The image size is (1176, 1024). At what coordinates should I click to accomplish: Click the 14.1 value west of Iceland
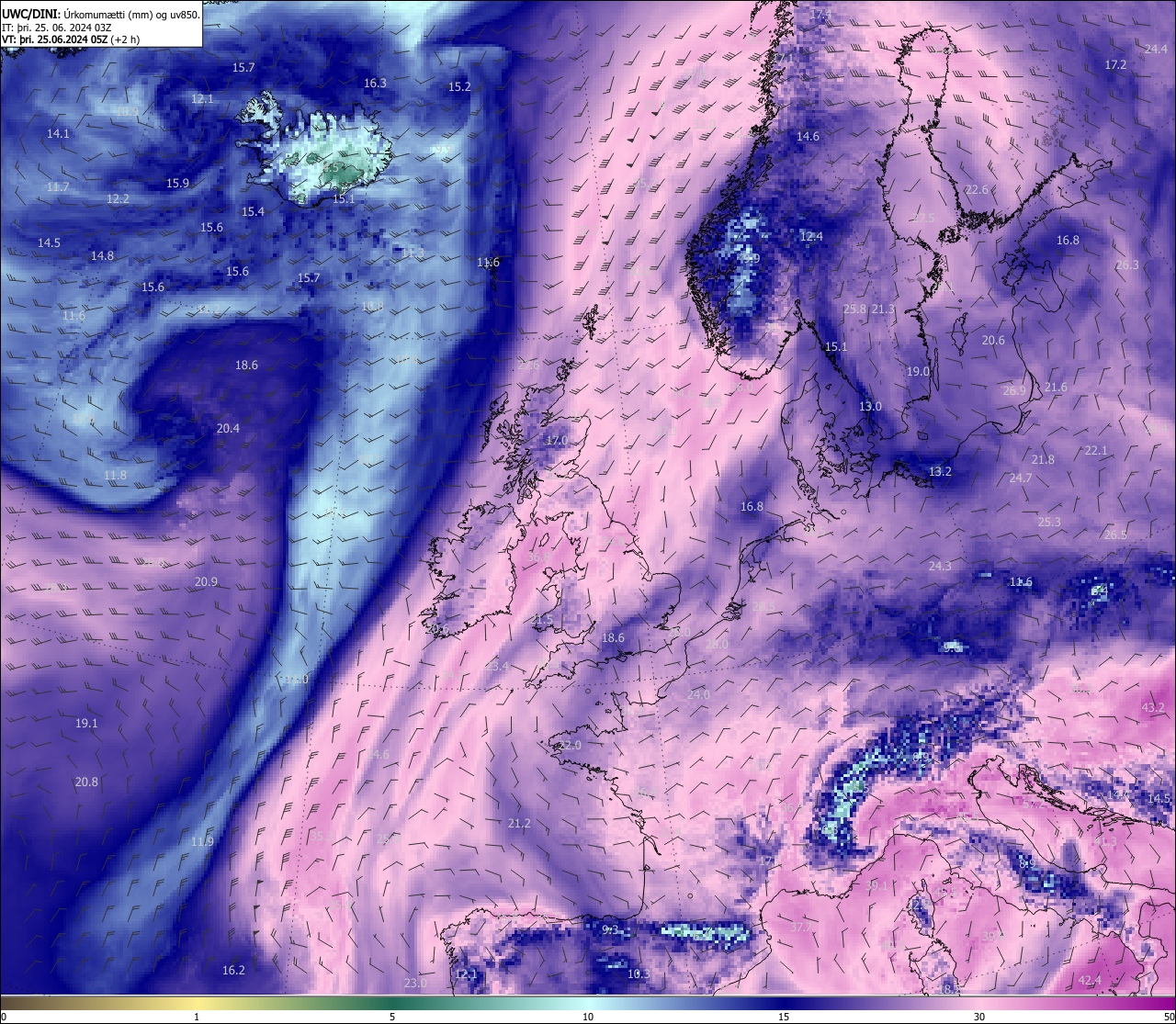tap(58, 134)
